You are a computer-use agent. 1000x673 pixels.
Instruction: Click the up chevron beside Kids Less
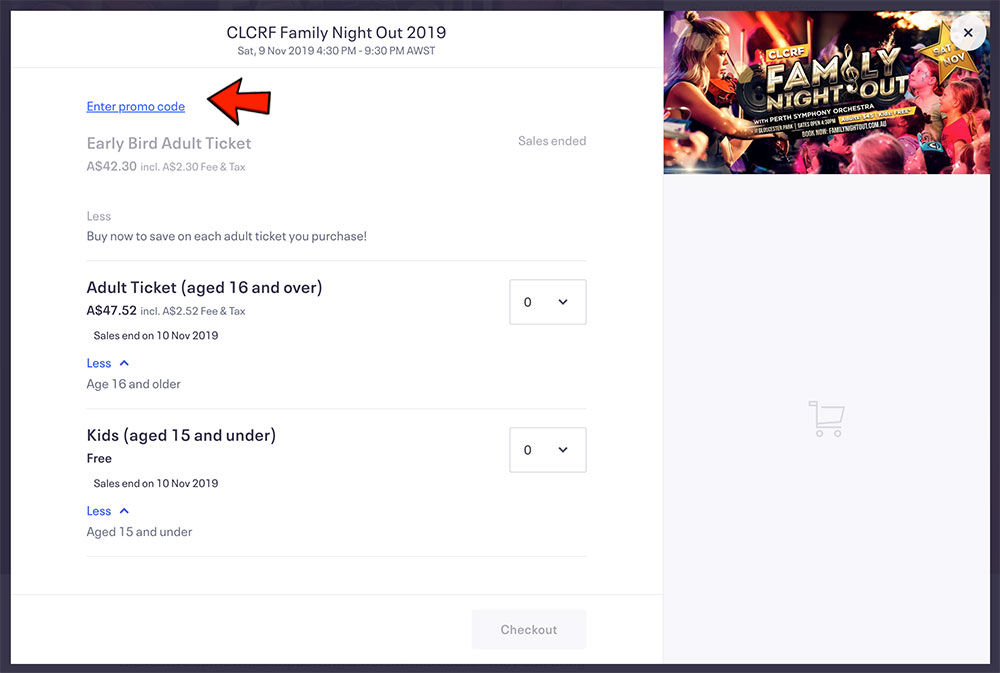pyautogui.click(x=124, y=511)
